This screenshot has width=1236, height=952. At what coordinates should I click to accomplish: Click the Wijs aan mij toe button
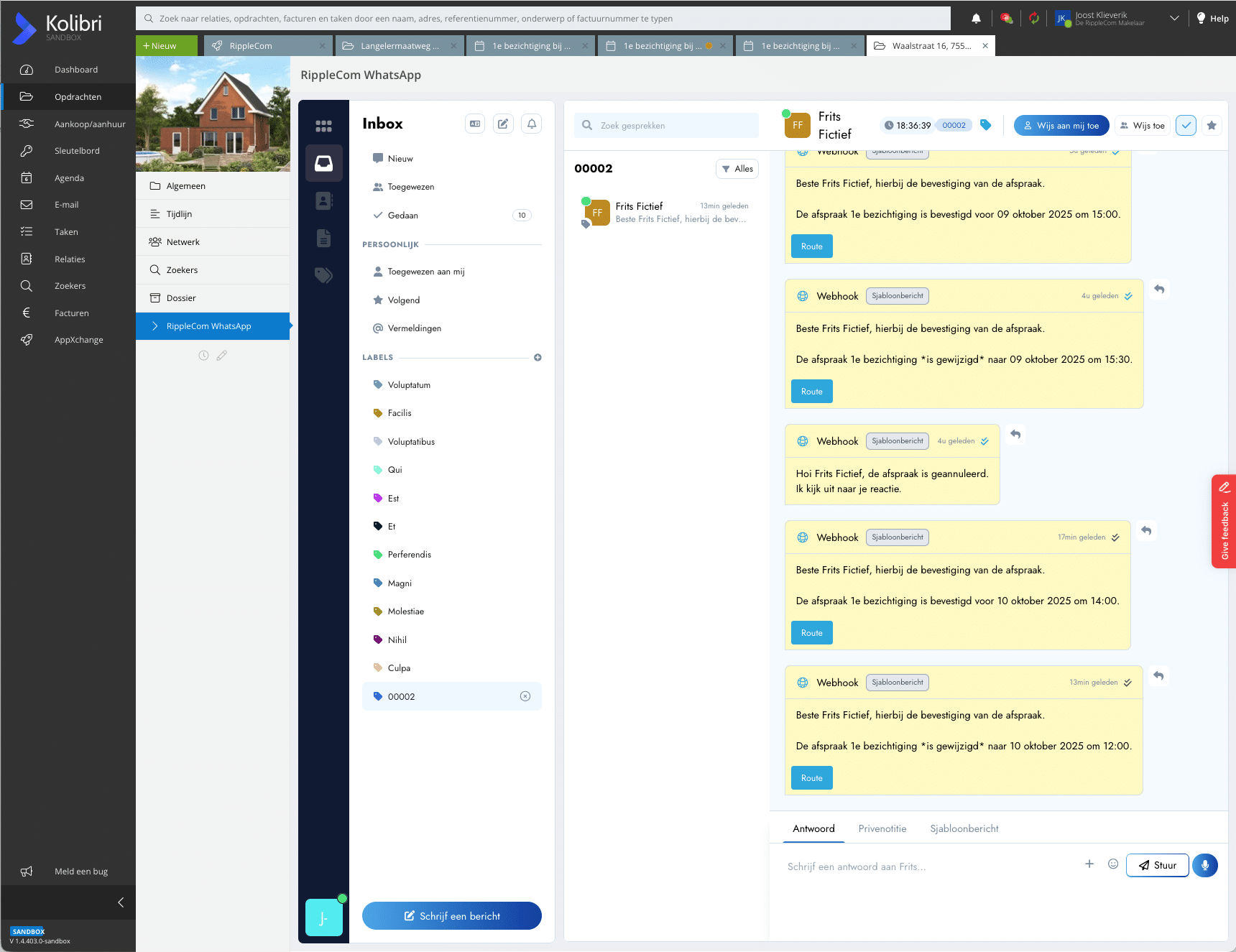click(x=1061, y=126)
